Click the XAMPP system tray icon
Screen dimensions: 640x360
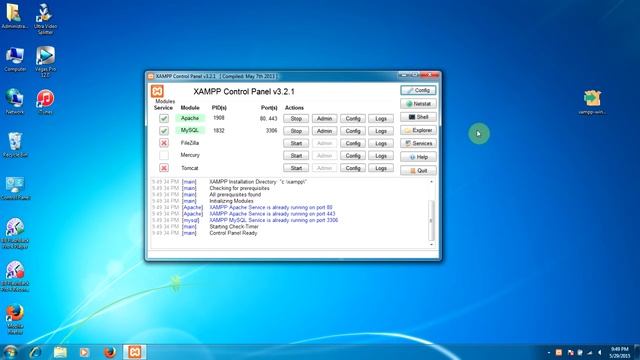[559, 353]
